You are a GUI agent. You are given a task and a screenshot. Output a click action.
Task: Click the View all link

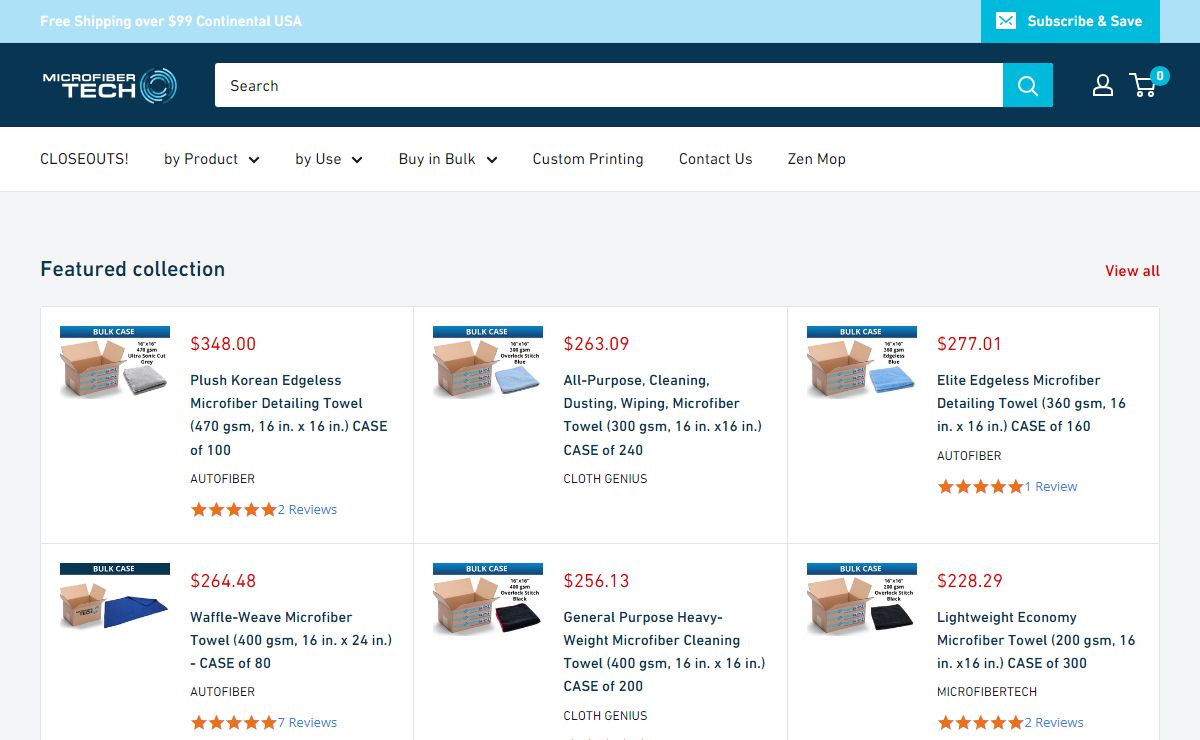click(1132, 271)
